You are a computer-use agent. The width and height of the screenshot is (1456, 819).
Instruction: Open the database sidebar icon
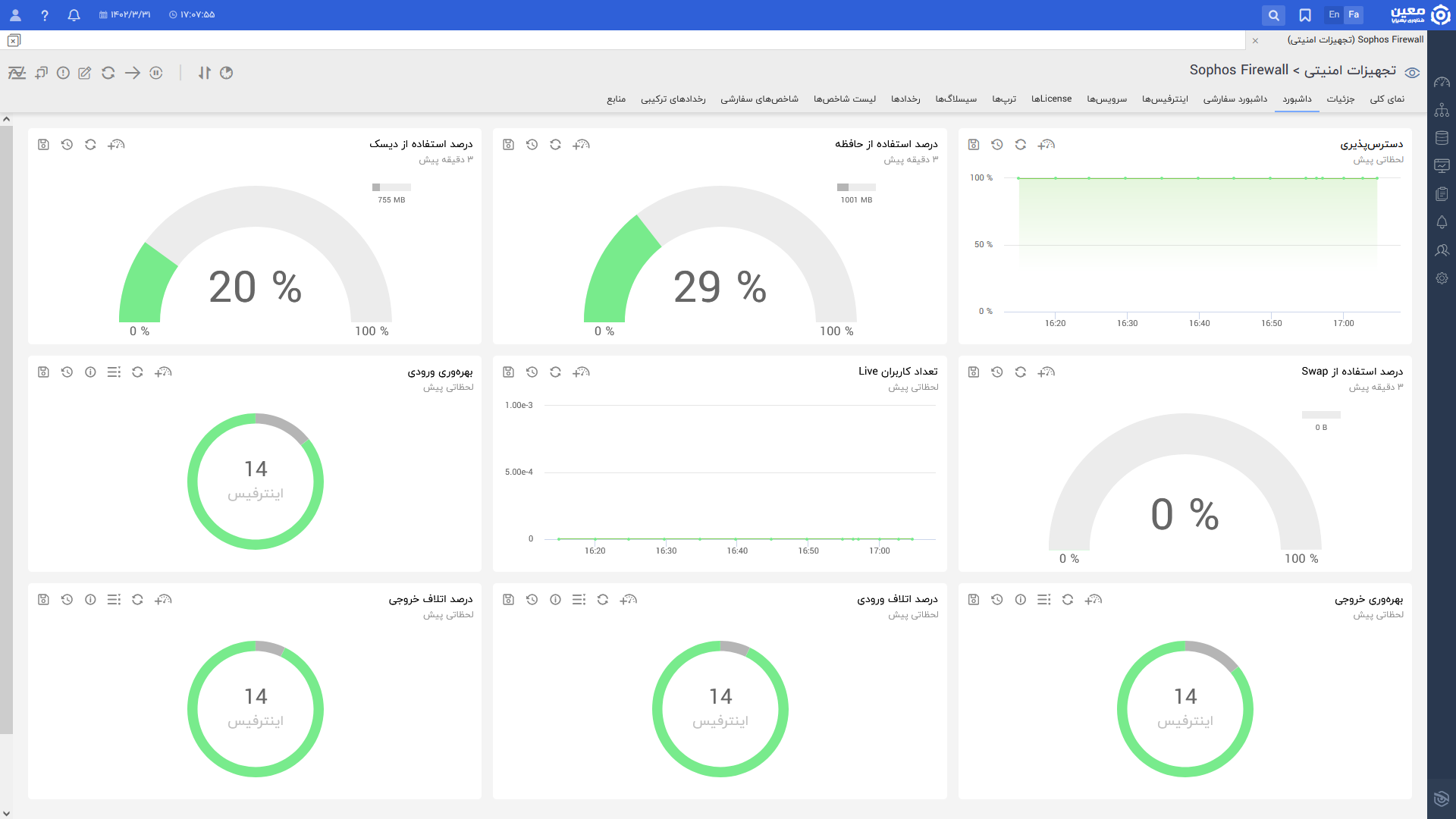[x=1442, y=138]
